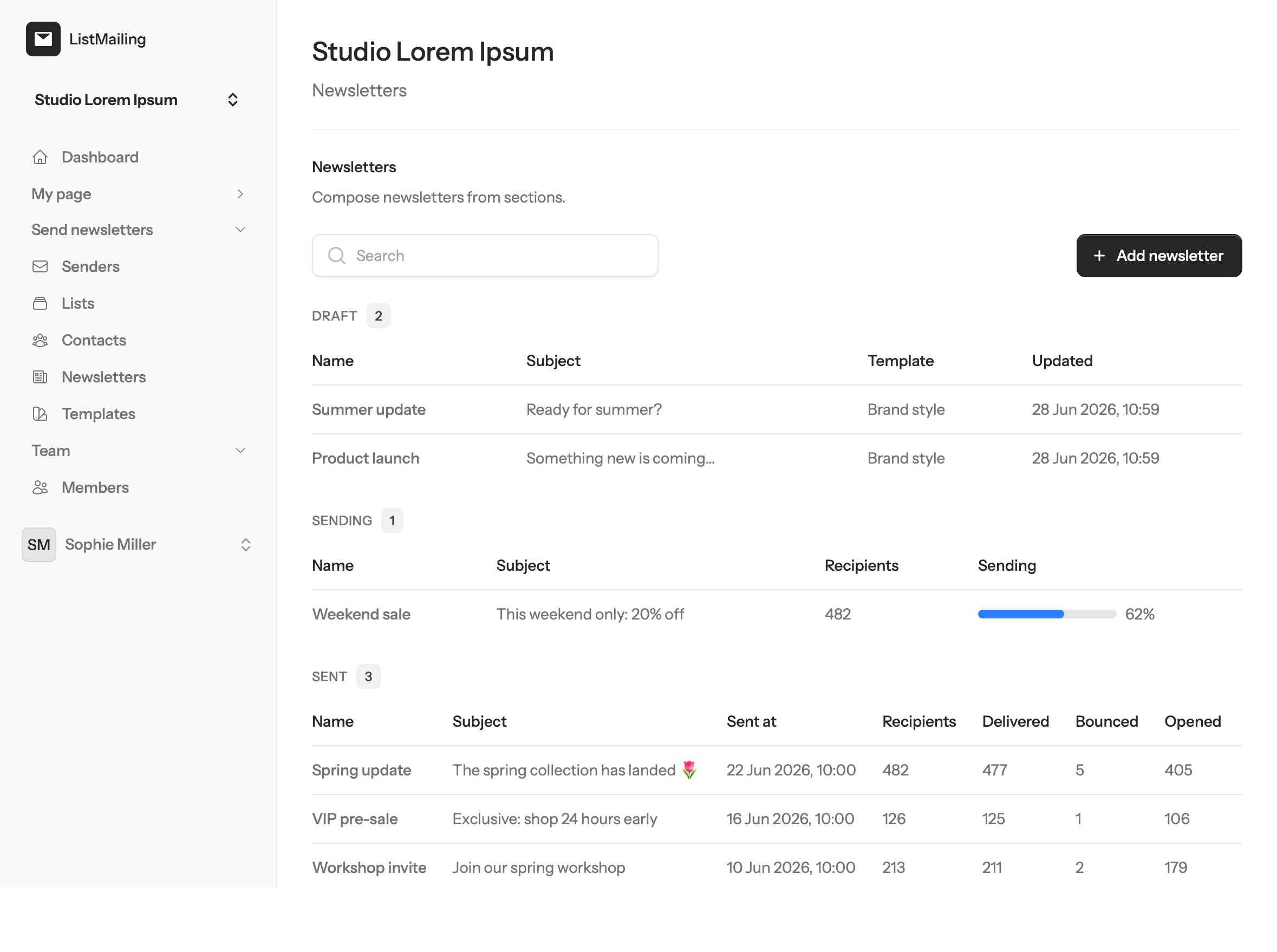Click the Sent count badge 3
This screenshot has height=952, width=1277.
(368, 677)
